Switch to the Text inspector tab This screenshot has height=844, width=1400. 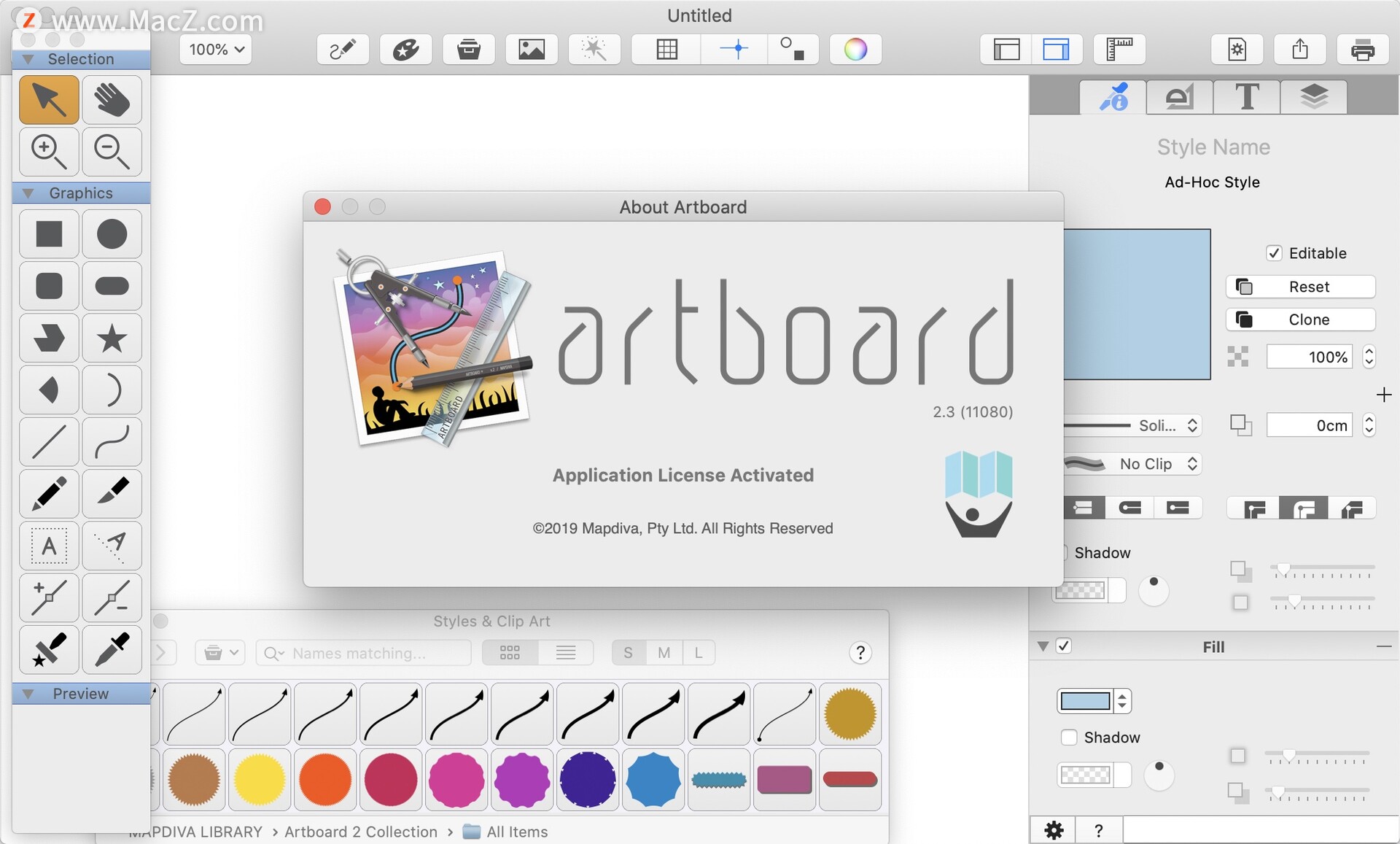point(1246,97)
